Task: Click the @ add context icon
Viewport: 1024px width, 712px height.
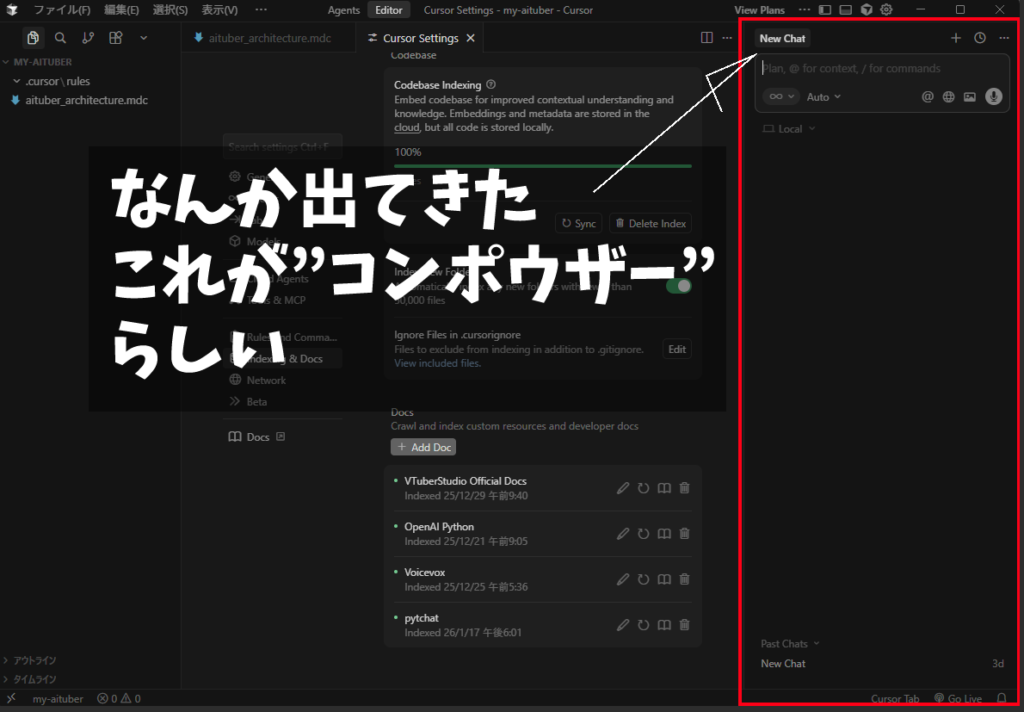Action: 927,97
